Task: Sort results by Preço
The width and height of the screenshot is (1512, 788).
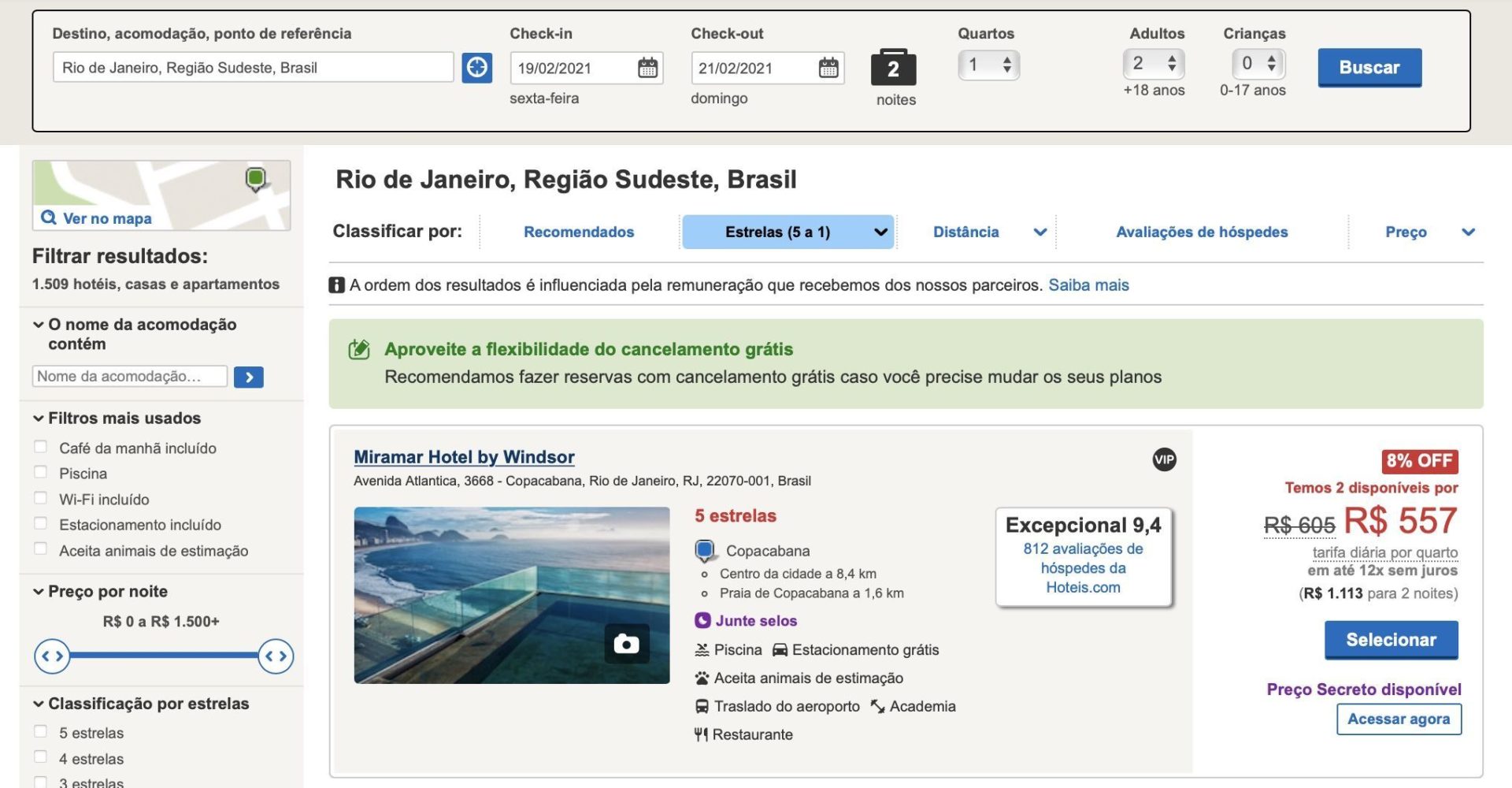Action: point(1406,232)
